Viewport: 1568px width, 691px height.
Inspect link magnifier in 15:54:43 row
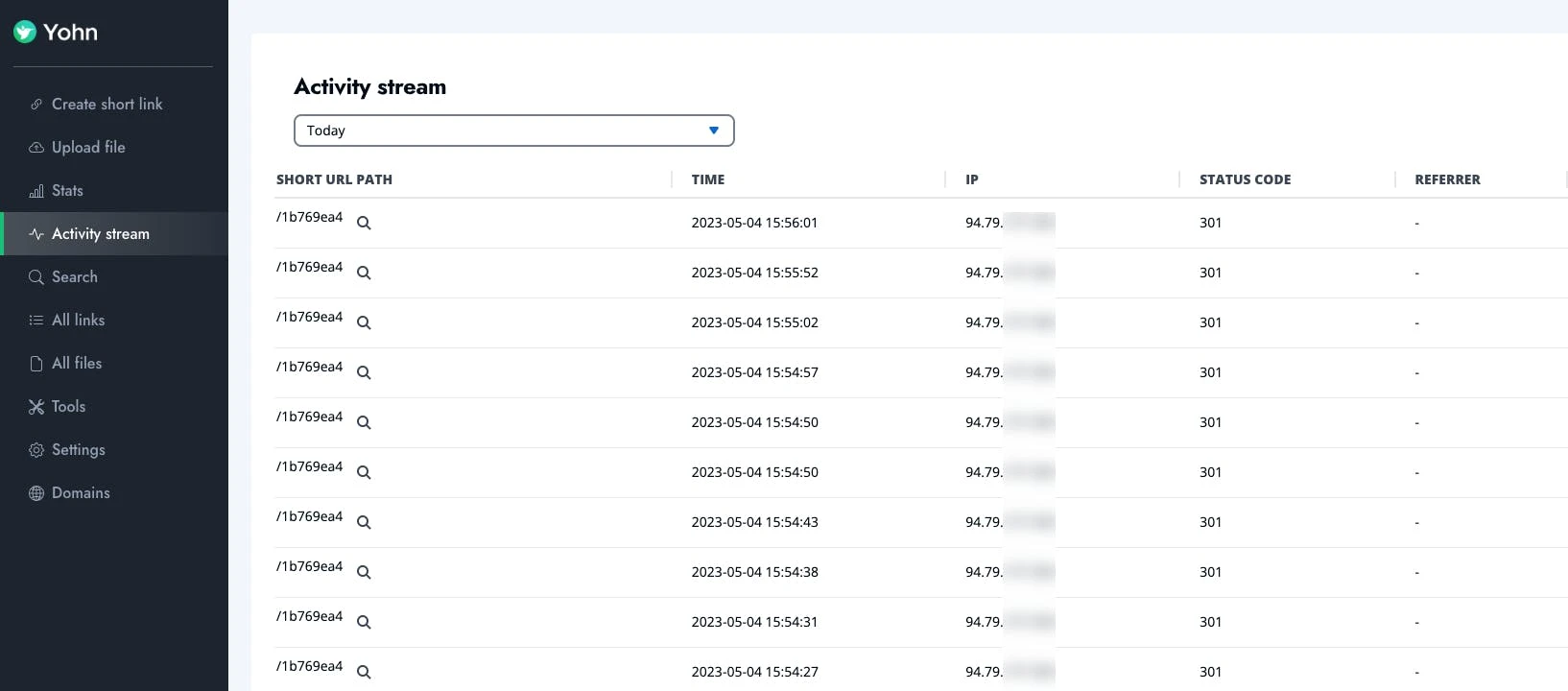(x=364, y=522)
